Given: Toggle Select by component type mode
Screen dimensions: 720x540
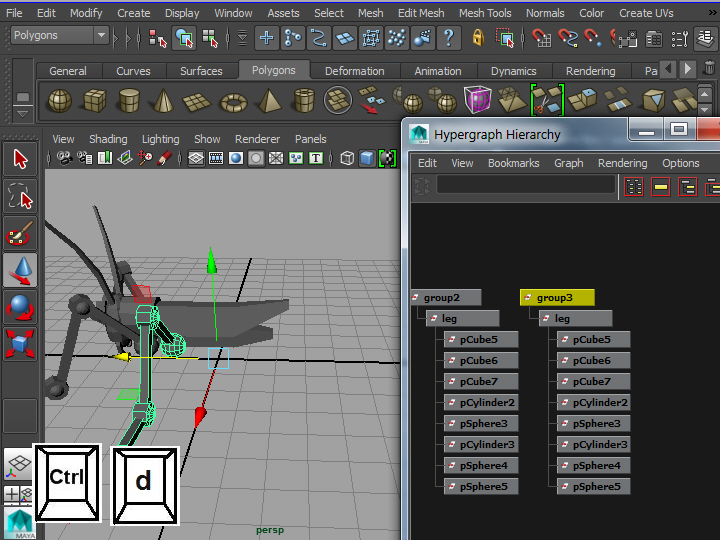Looking at the screenshot, I should [210, 38].
